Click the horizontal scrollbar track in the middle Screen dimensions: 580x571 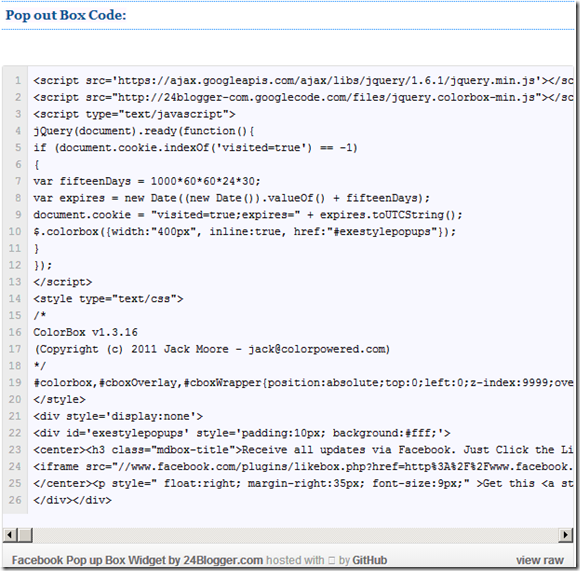(x=295, y=535)
